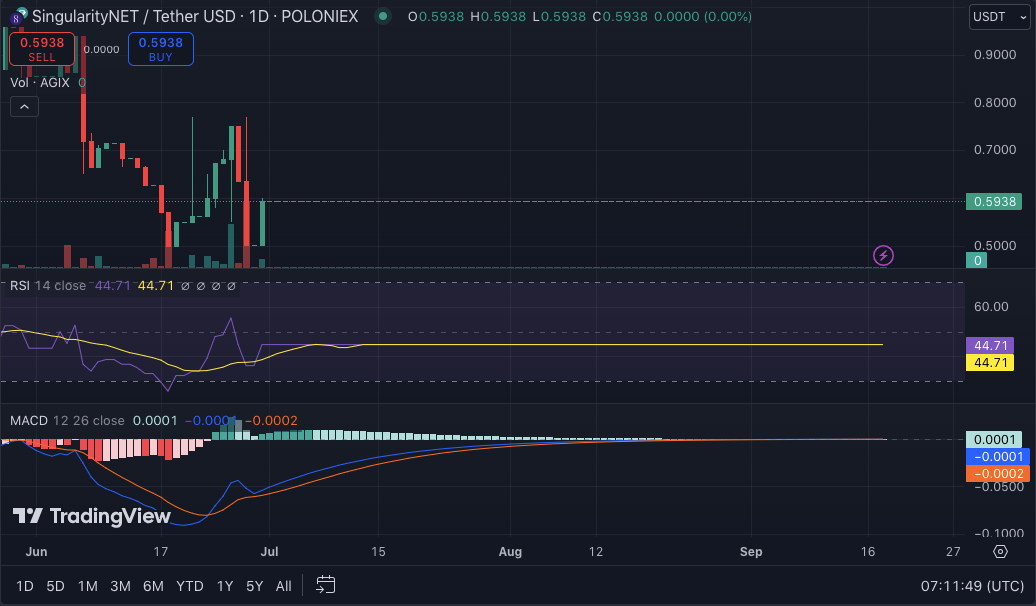Click the Sep date axis label
1036x606 pixels.
click(751, 551)
